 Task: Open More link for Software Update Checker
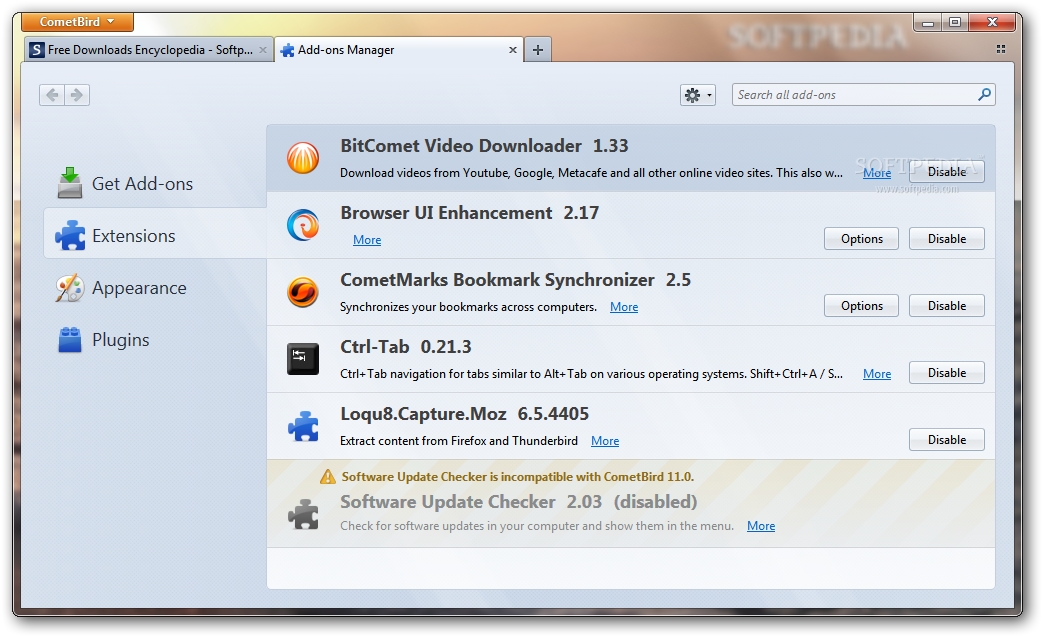[x=761, y=527]
